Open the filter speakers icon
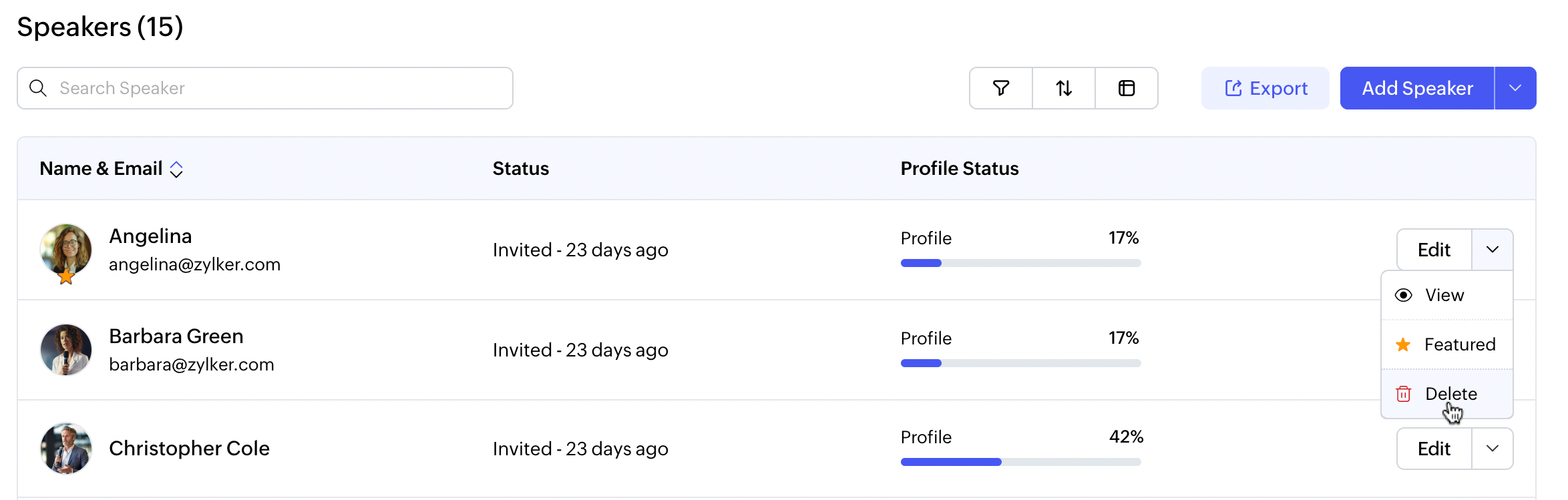The width and height of the screenshot is (1568, 500). (x=1000, y=88)
